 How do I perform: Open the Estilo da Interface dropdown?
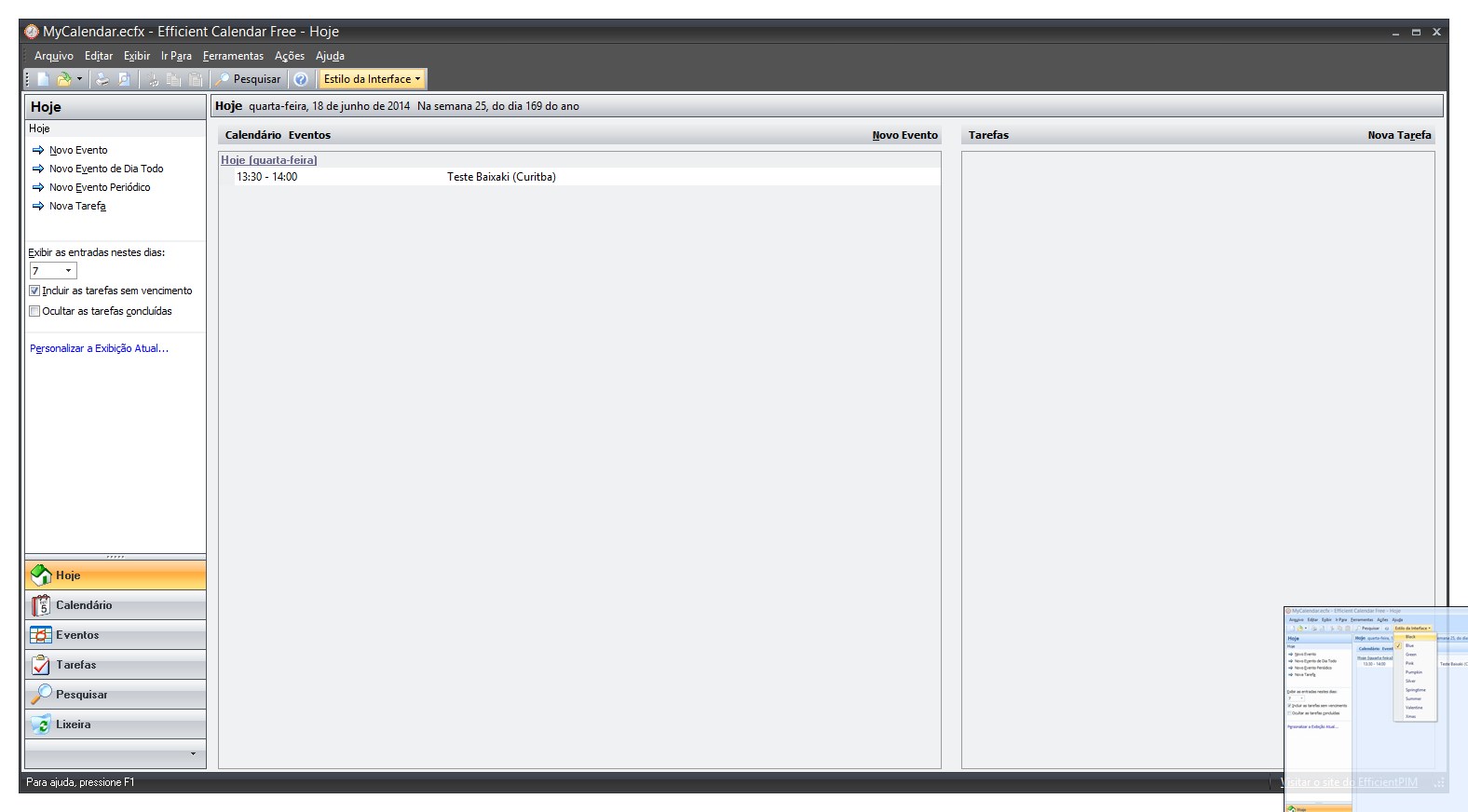tap(372, 79)
